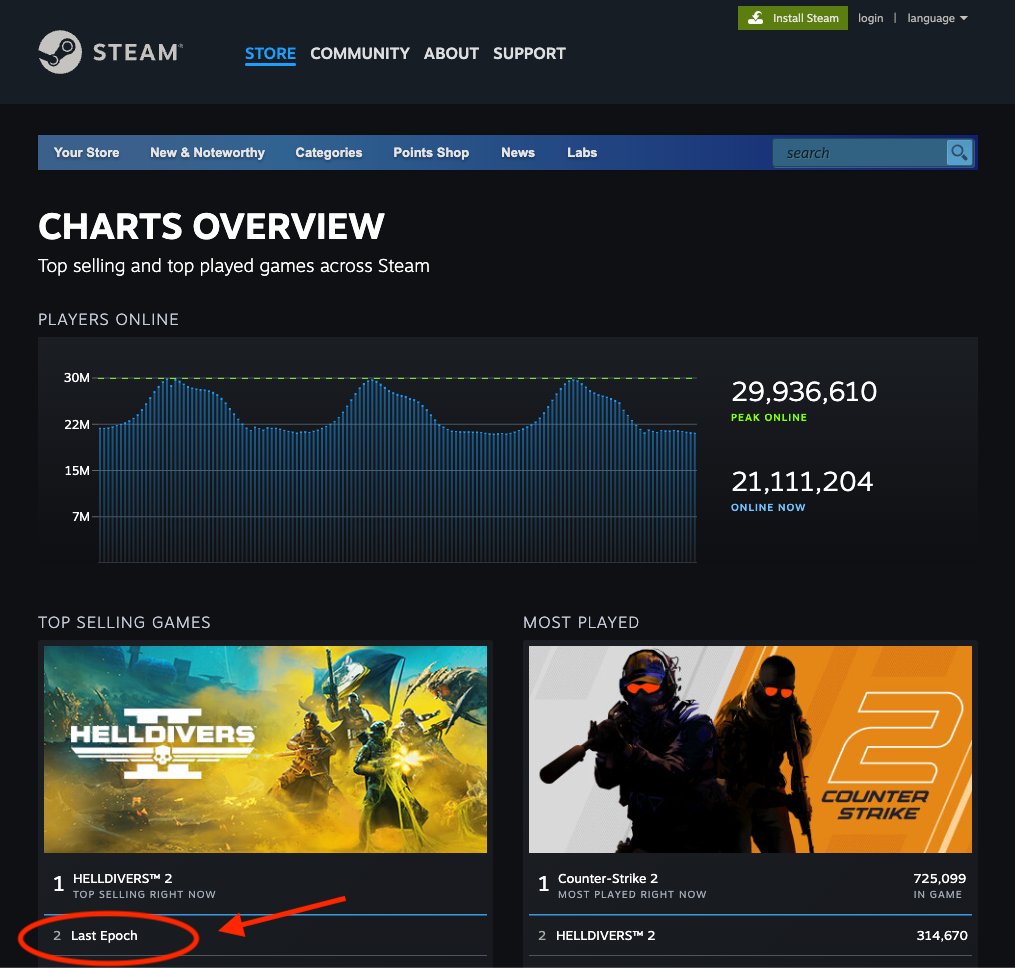
Task: Go to New & Noteworthy
Action: [x=207, y=152]
